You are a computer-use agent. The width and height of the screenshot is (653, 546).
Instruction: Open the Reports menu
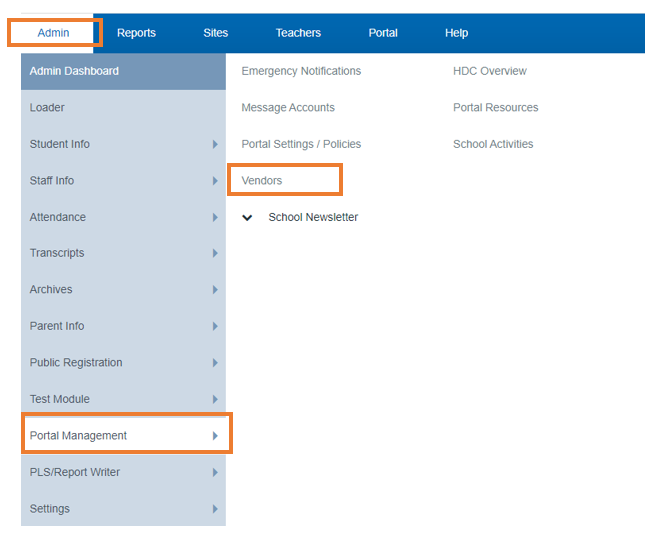(136, 33)
